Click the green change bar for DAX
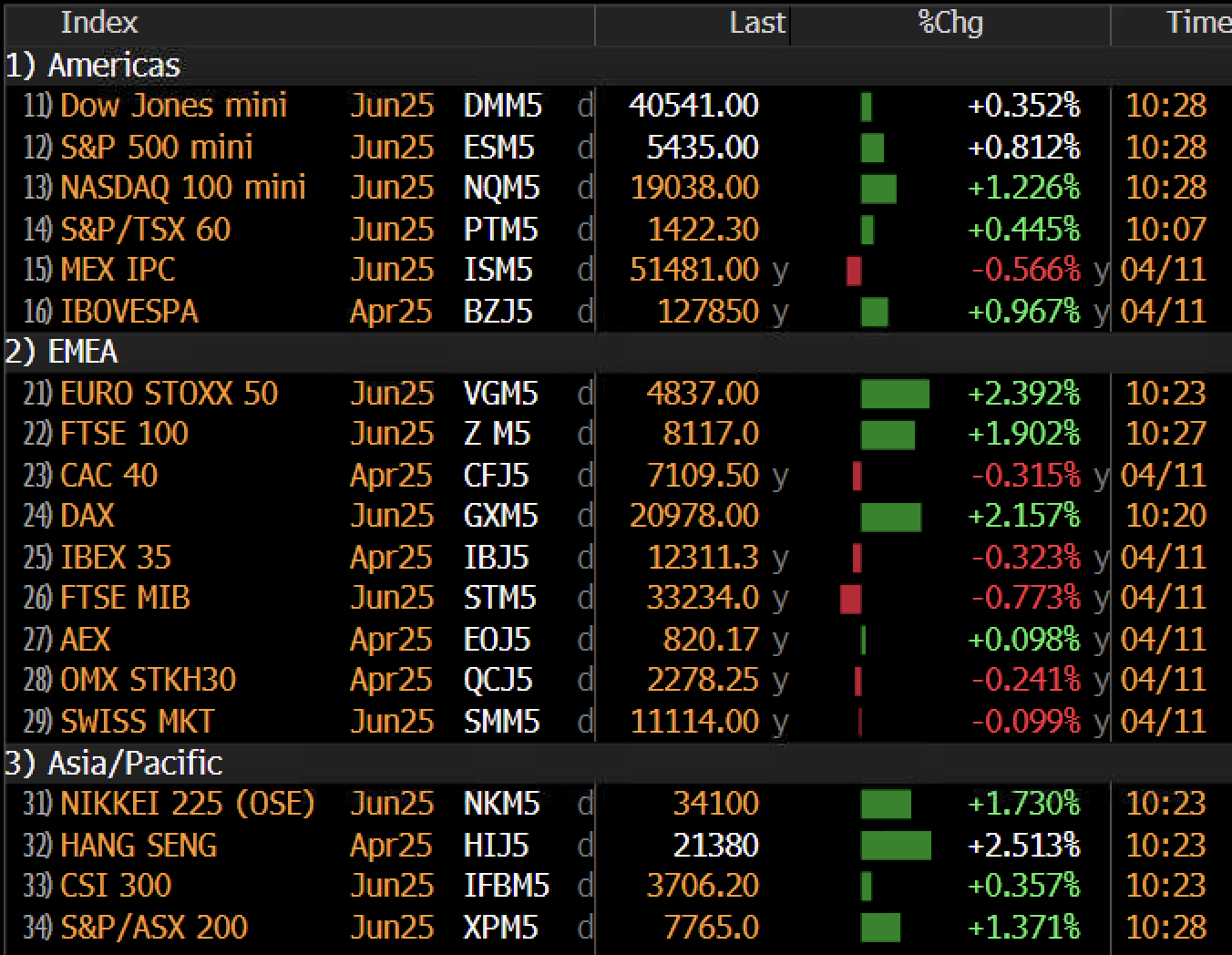Viewport: 1232px width, 955px height. pos(891,517)
